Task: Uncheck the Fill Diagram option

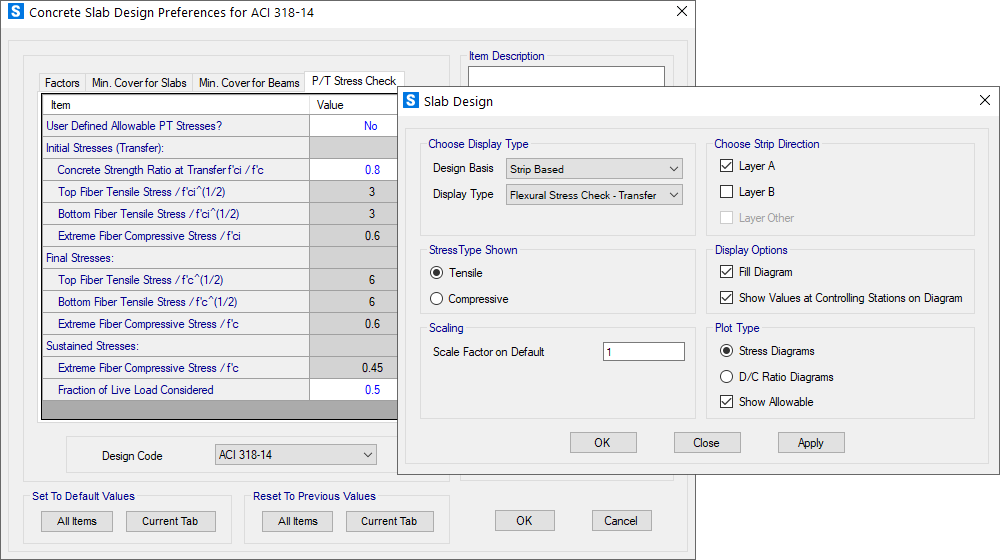Action: (727, 272)
